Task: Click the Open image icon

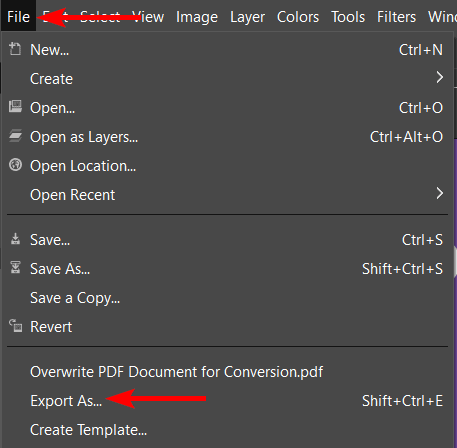Action: coord(15,107)
